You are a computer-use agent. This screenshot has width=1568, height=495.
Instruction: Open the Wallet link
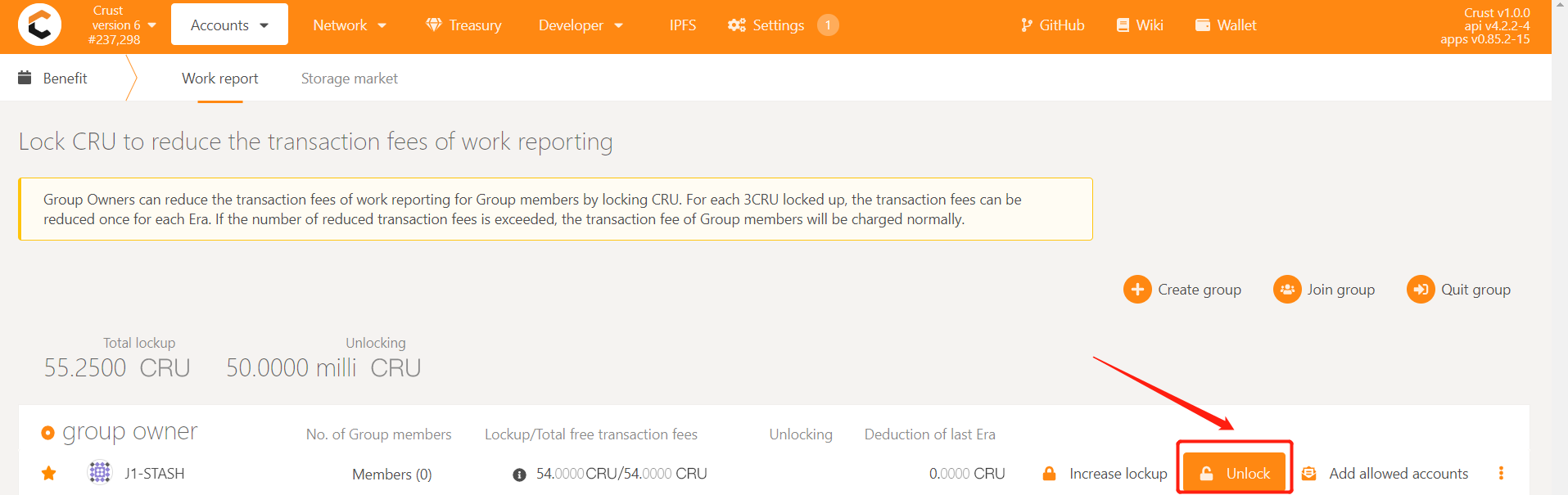click(x=1226, y=25)
